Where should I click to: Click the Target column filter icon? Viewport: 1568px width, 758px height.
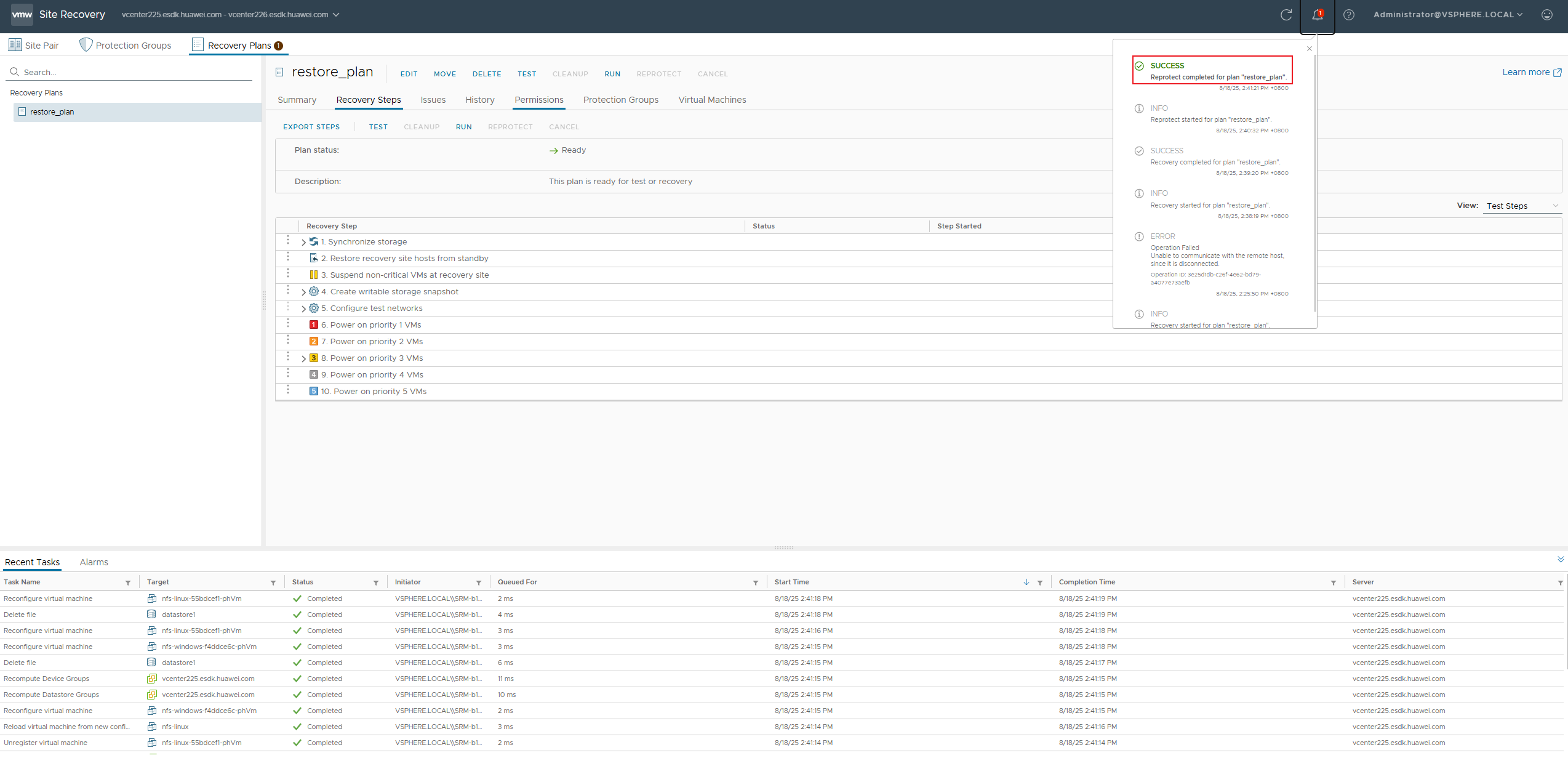point(273,583)
